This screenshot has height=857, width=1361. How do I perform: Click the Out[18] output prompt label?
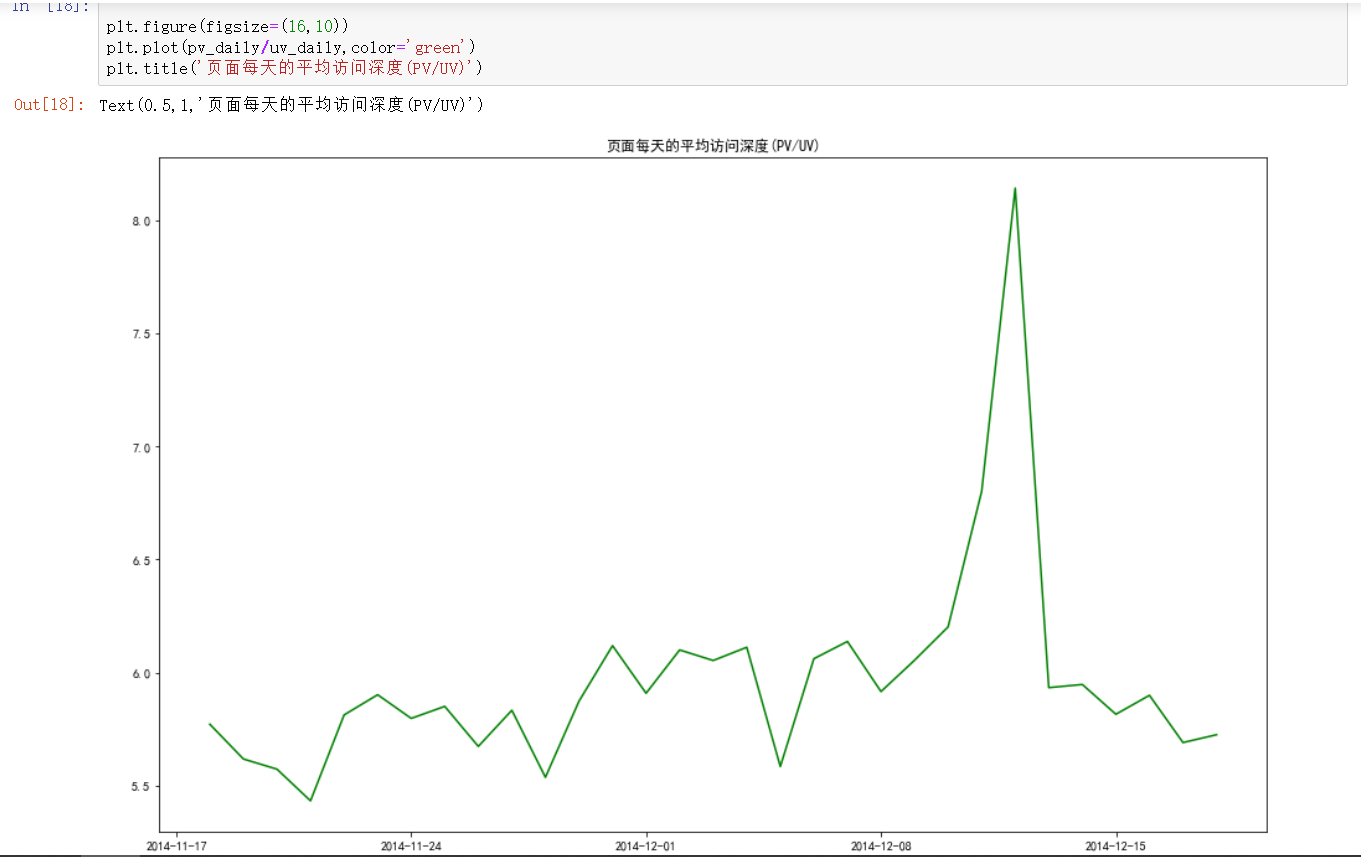tap(49, 104)
